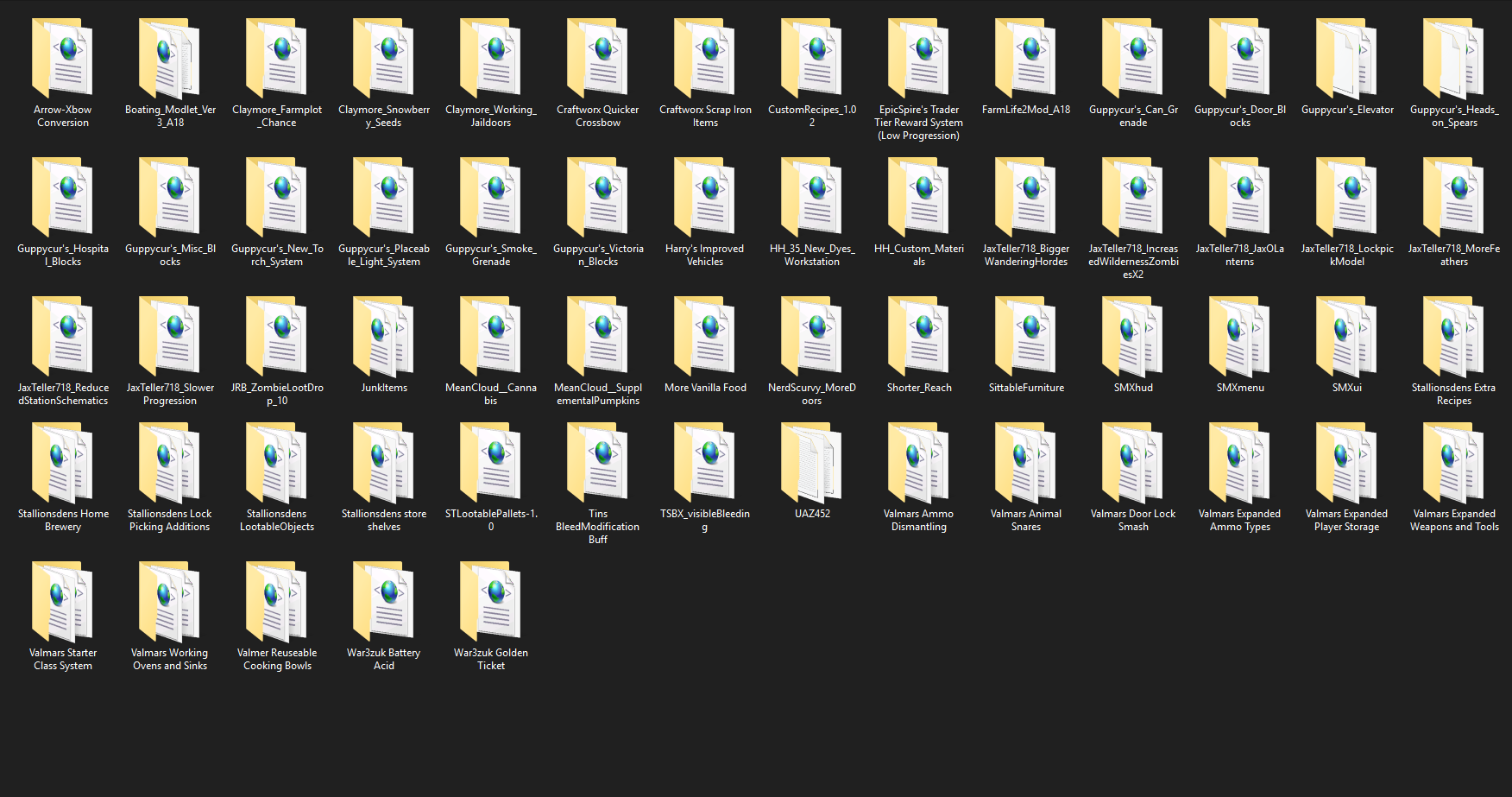
Task: Select the CustomRecipes_1.02 folder icon
Action: [812, 59]
